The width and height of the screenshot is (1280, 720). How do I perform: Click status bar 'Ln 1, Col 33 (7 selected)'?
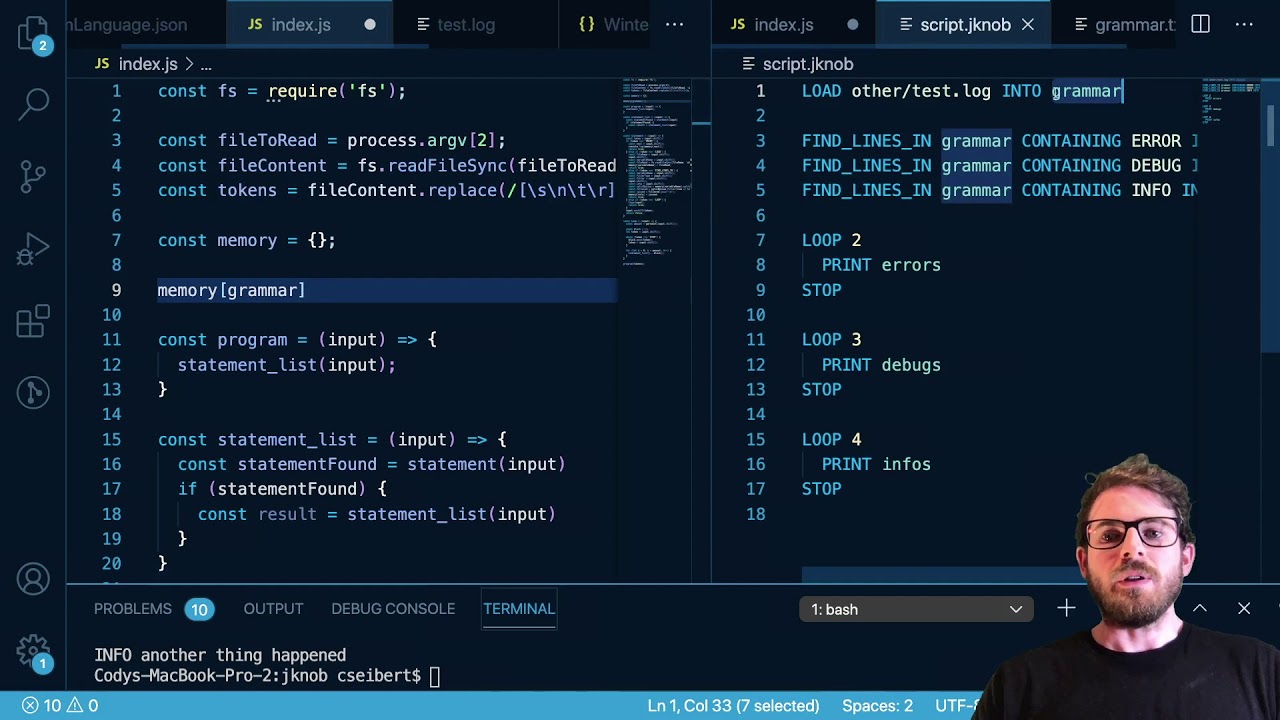tap(733, 706)
